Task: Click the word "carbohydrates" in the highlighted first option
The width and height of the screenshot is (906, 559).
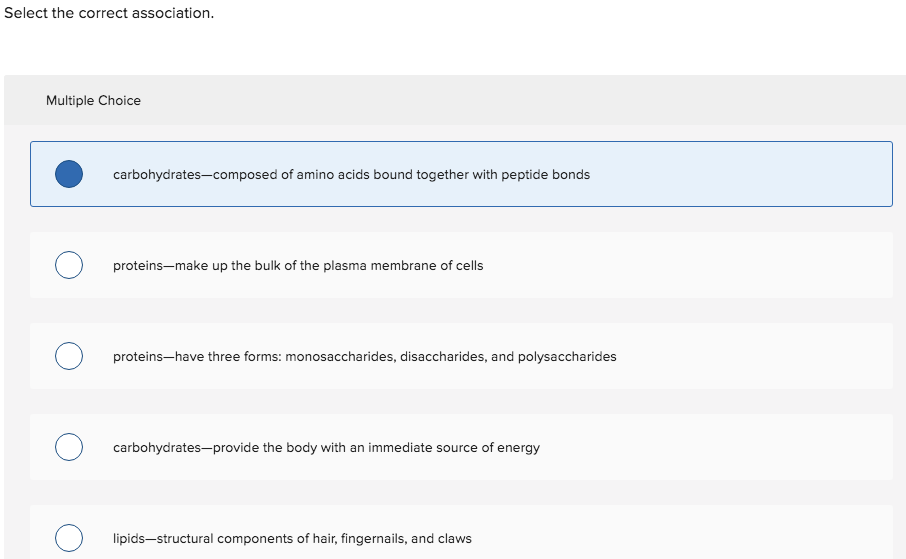Action: [x=156, y=174]
